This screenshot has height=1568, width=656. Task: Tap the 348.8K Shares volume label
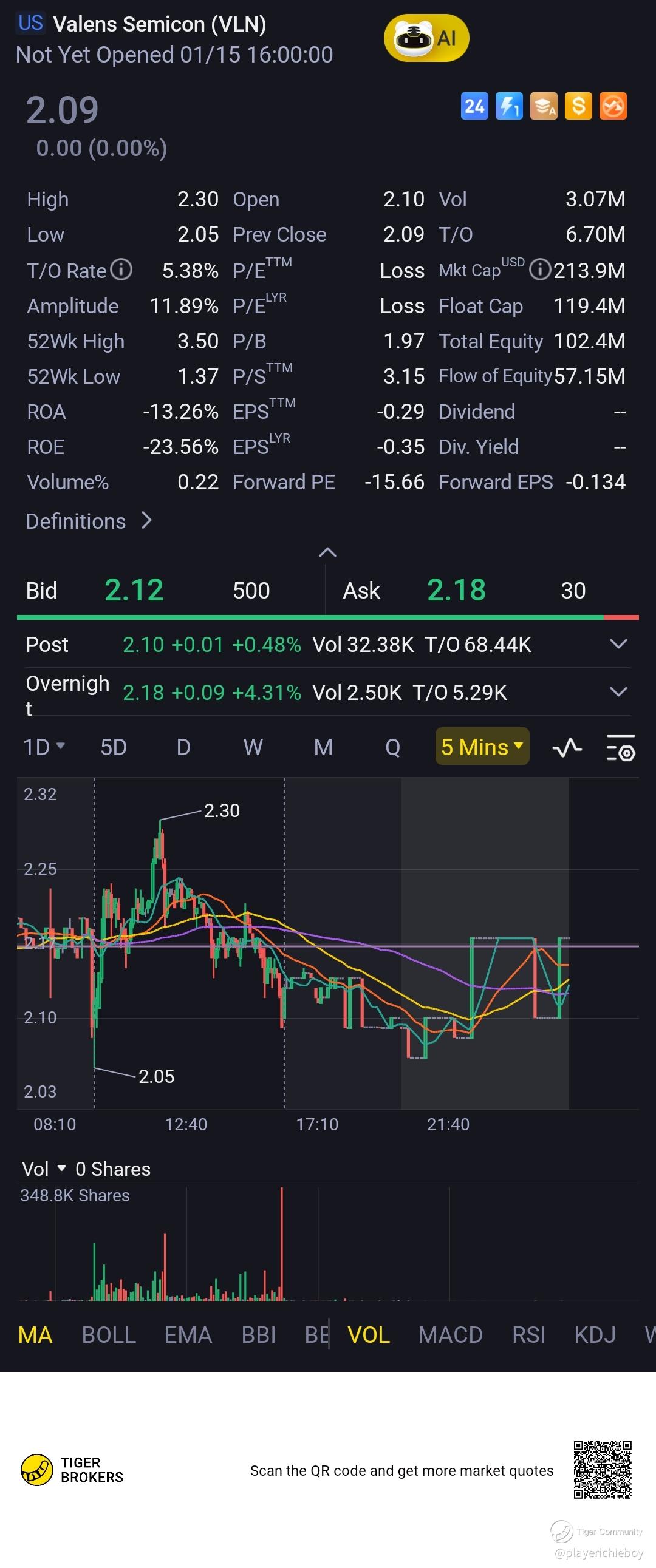(75, 1195)
